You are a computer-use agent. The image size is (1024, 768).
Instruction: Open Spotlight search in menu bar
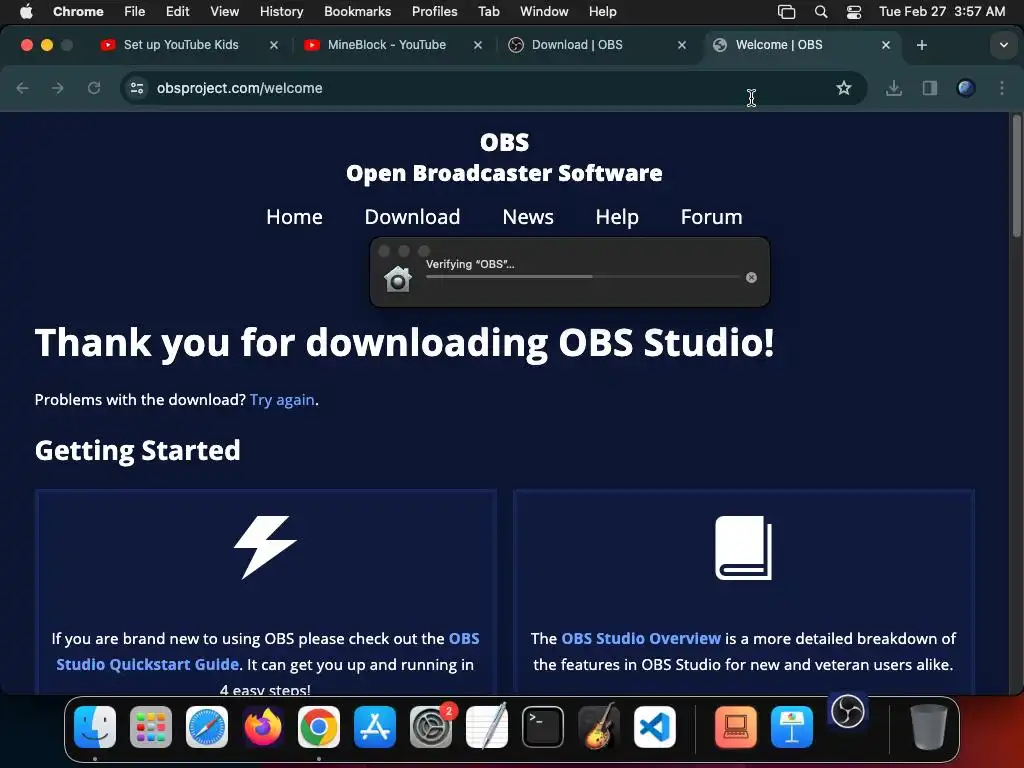click(x=821, y=11)
